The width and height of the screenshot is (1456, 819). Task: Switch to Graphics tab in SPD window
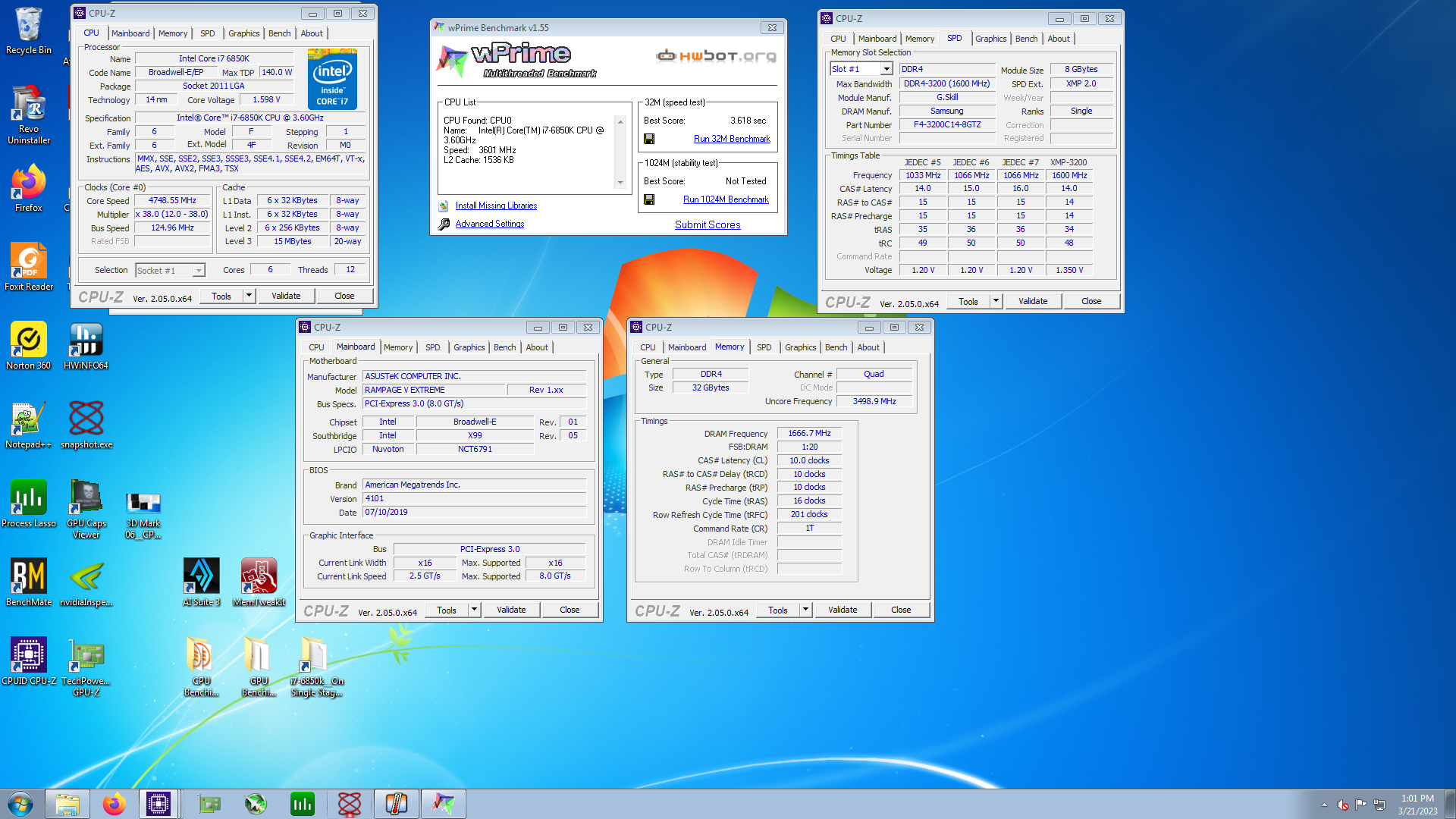[990, 39]
